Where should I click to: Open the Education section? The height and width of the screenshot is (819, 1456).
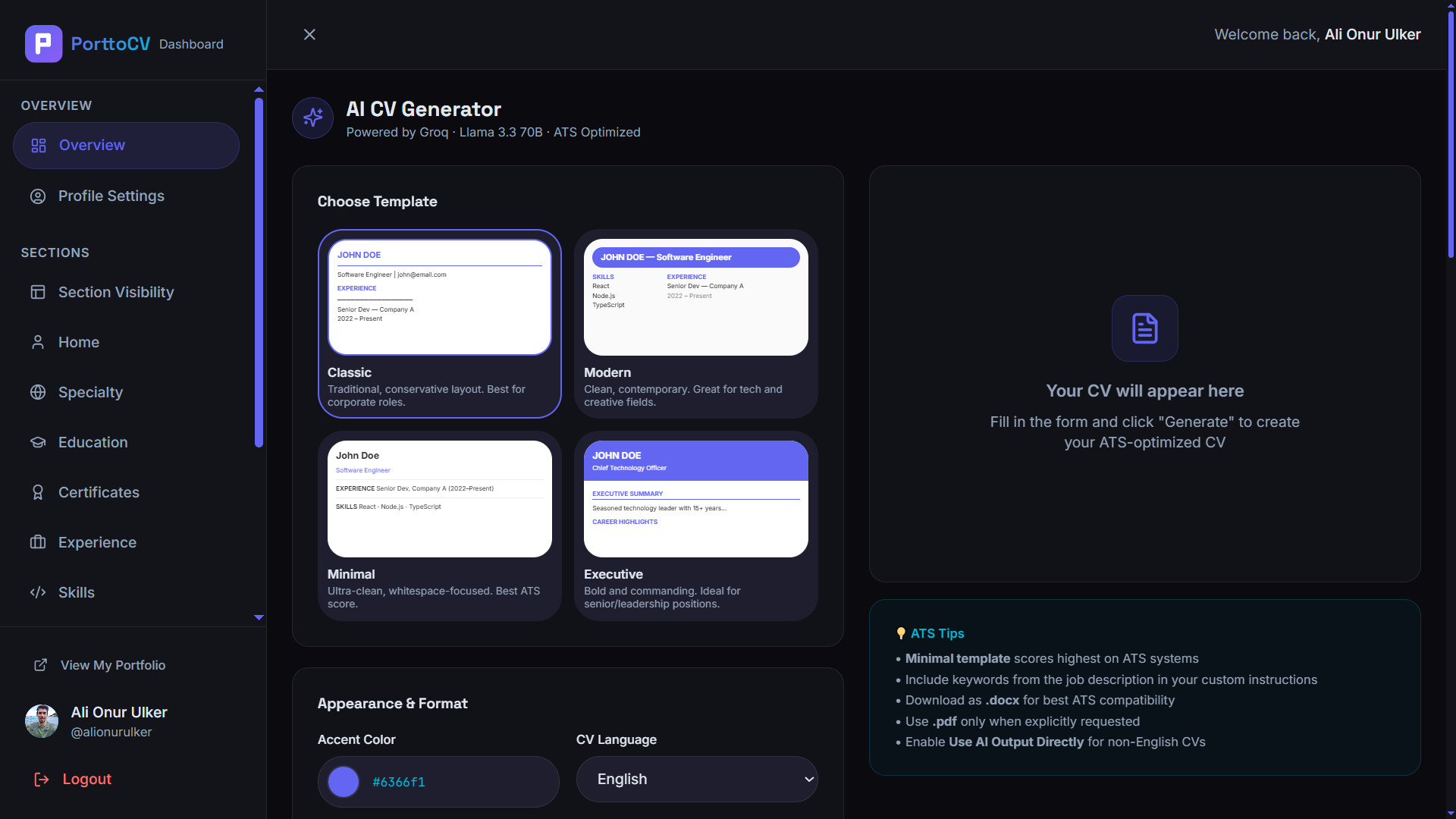click(126, 442)
